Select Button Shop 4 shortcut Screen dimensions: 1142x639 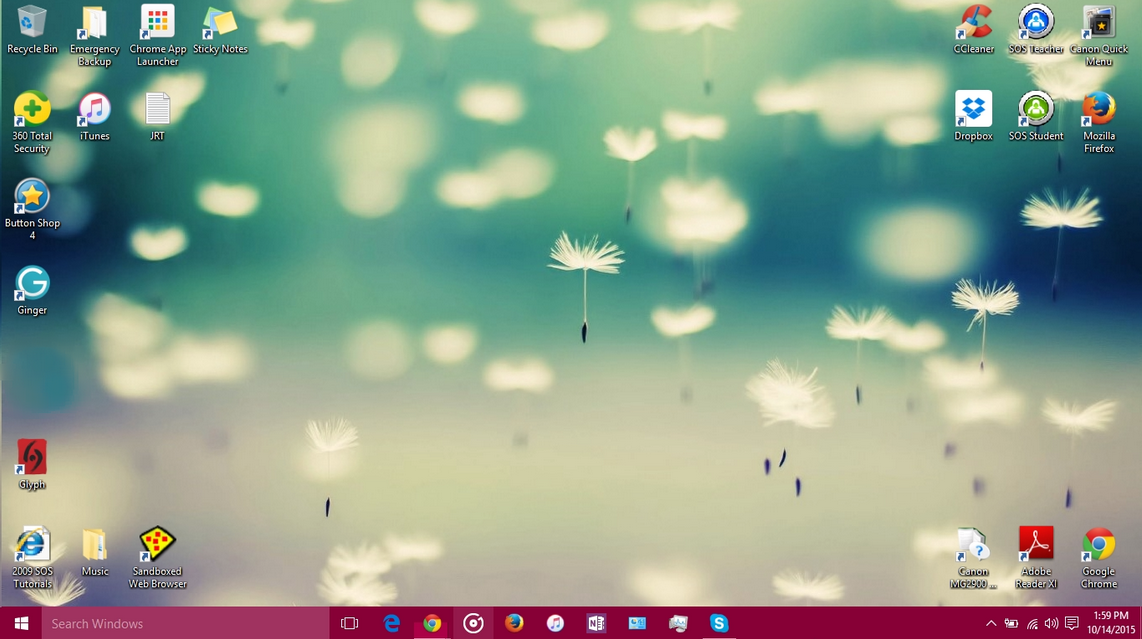click(32, 209)
